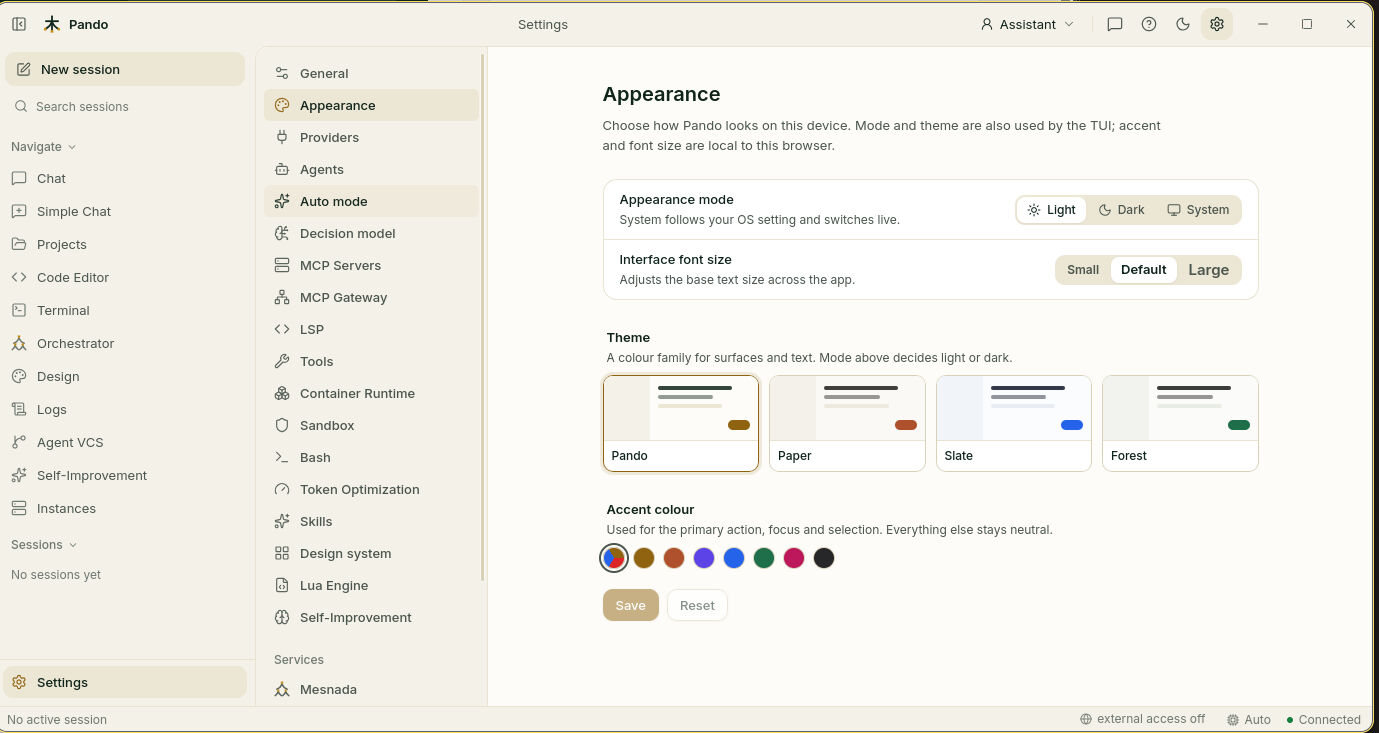Pick the pink accent colour
Image resolution: width=1379 pixels, height=733 pixels.
point(794,558)
